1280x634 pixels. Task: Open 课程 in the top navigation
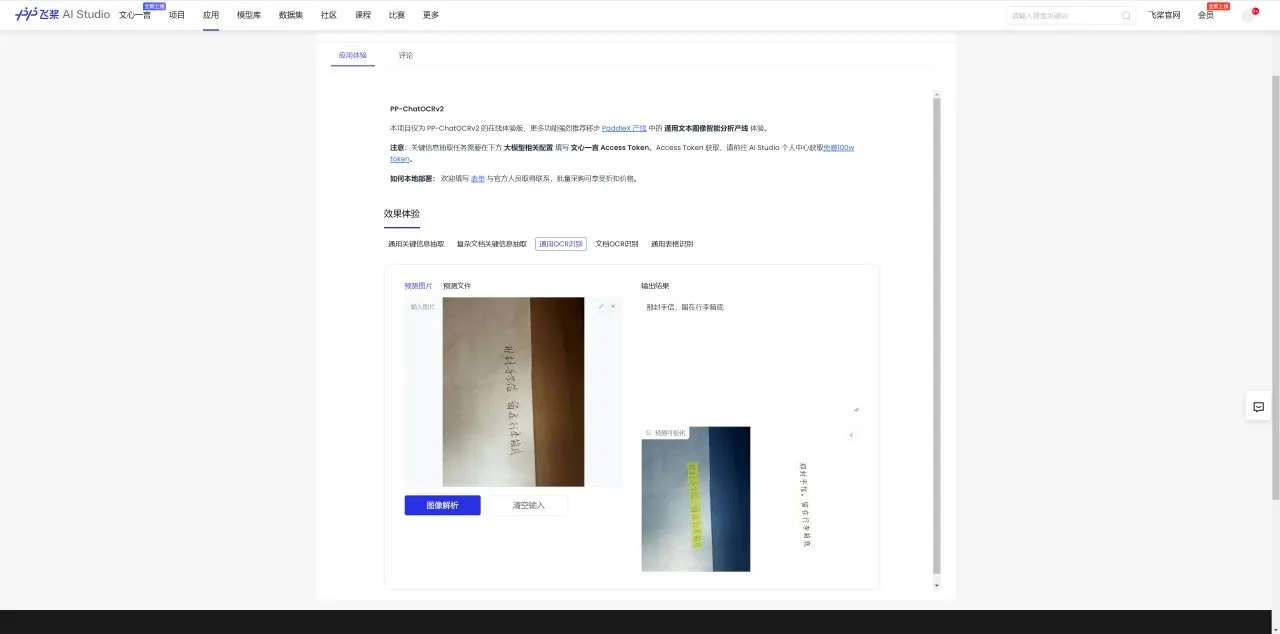363,15
